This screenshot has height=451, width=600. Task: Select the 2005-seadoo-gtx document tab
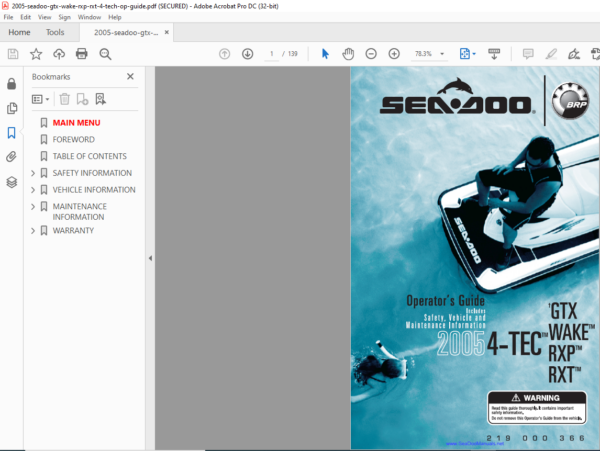pos(126,33)
